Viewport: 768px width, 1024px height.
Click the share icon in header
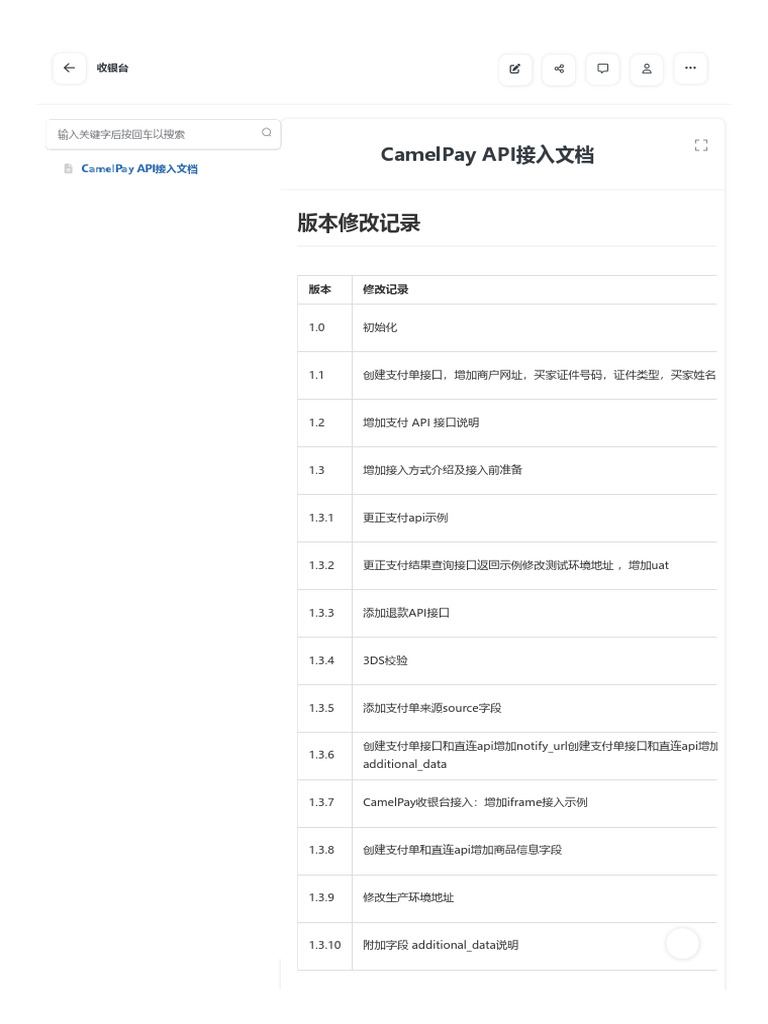coord(559,69)
